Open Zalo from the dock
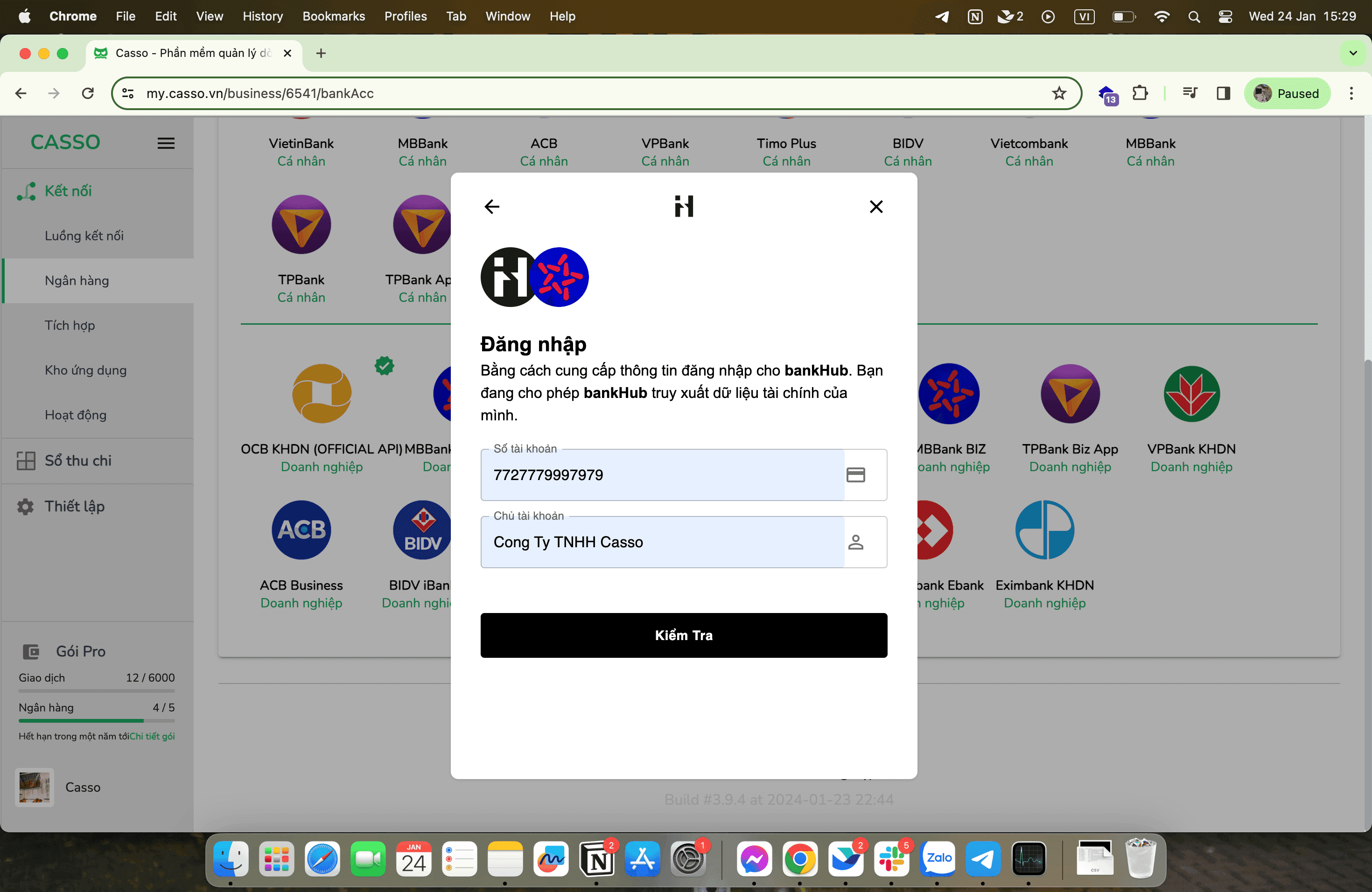Screen dimensions: 1372x892 (938, 859)
